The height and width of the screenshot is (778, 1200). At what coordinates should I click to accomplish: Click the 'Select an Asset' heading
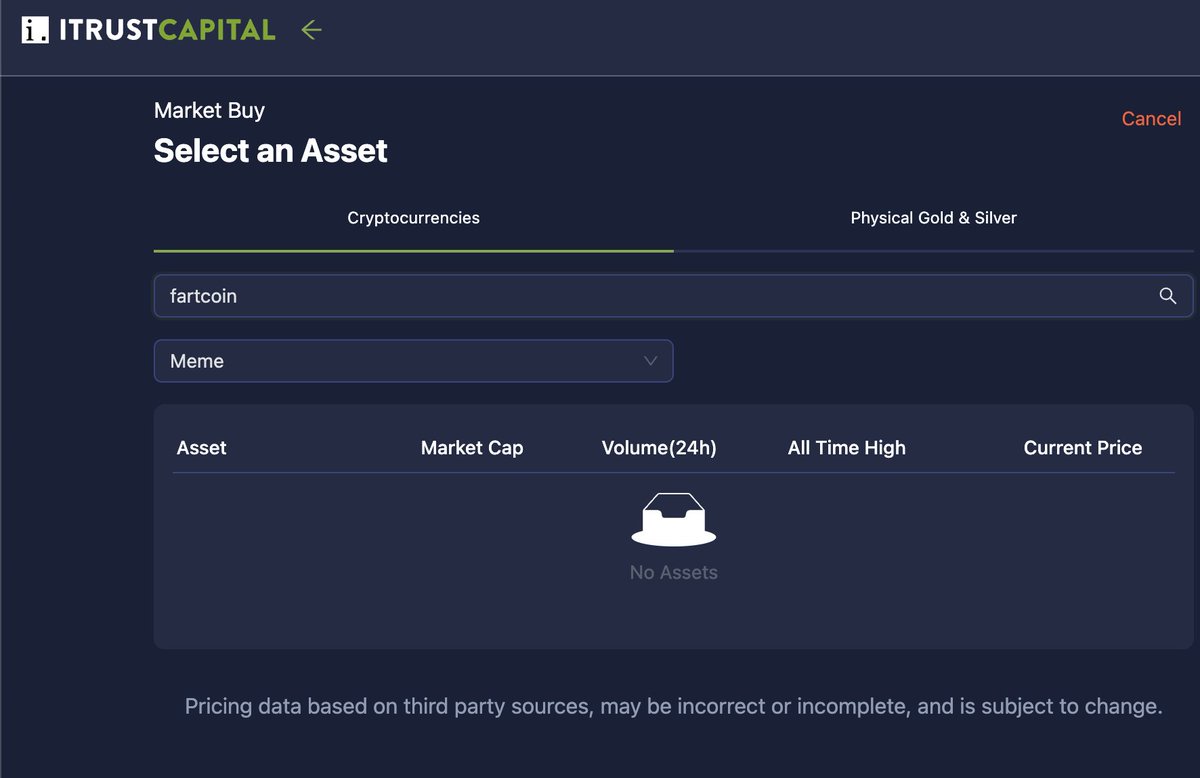tap(271, 151)
